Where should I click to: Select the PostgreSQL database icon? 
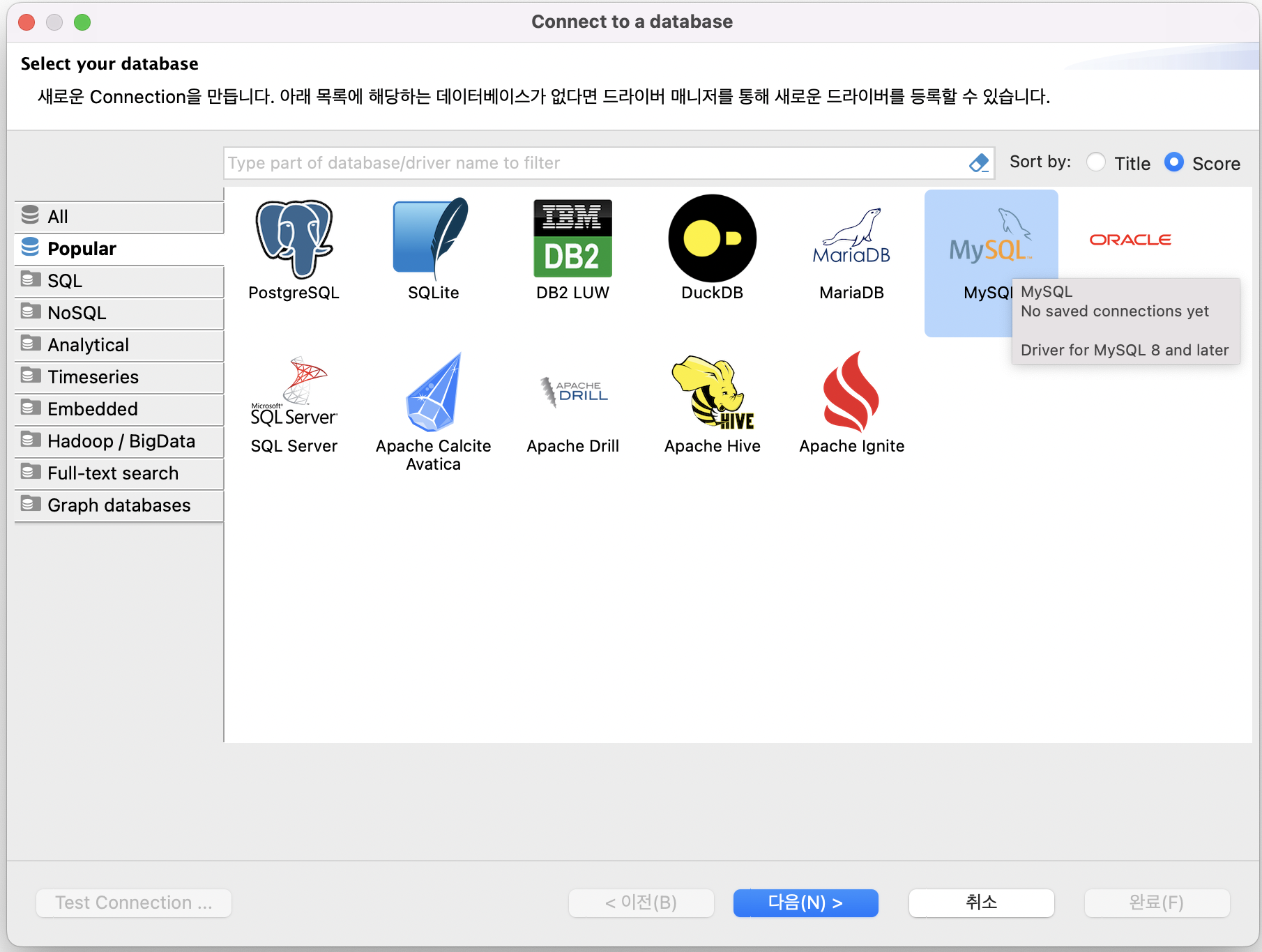(x=294, y=239)
